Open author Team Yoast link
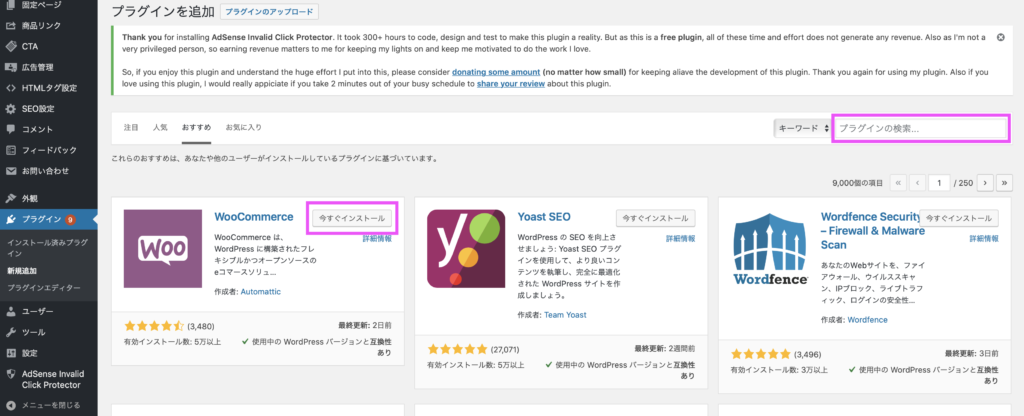This screenshot has width=1024, height=416. pyautogui.click(x=565, y=315)
